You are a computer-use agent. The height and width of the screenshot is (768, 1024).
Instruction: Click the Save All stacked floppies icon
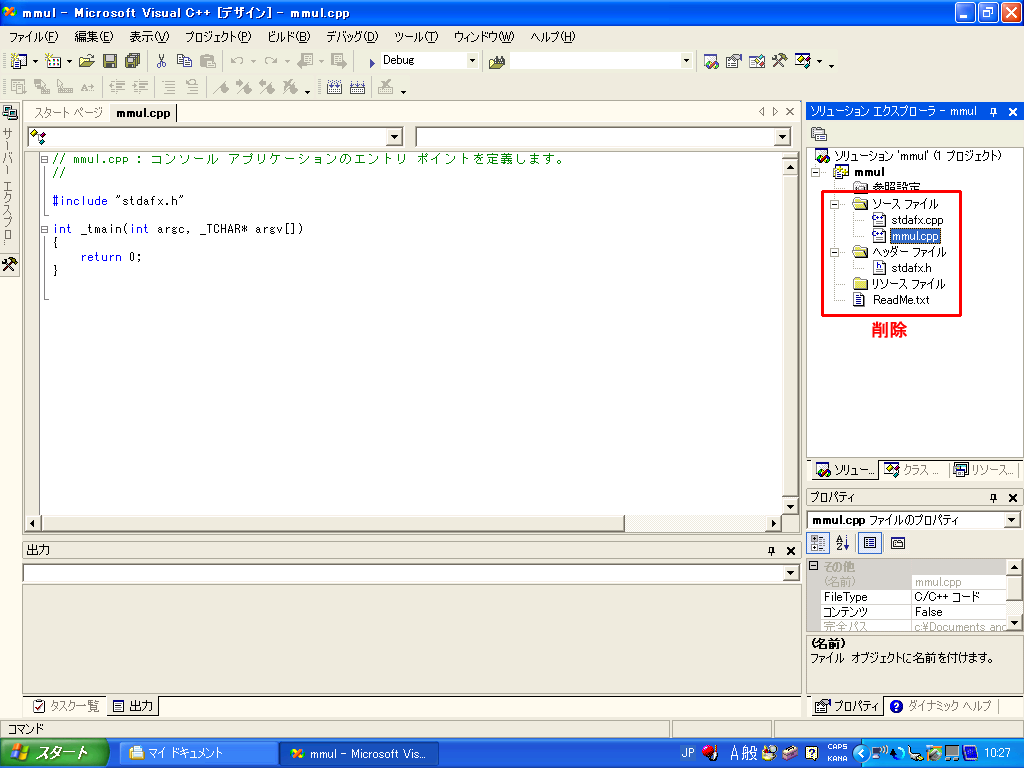(x=133, y=61)
